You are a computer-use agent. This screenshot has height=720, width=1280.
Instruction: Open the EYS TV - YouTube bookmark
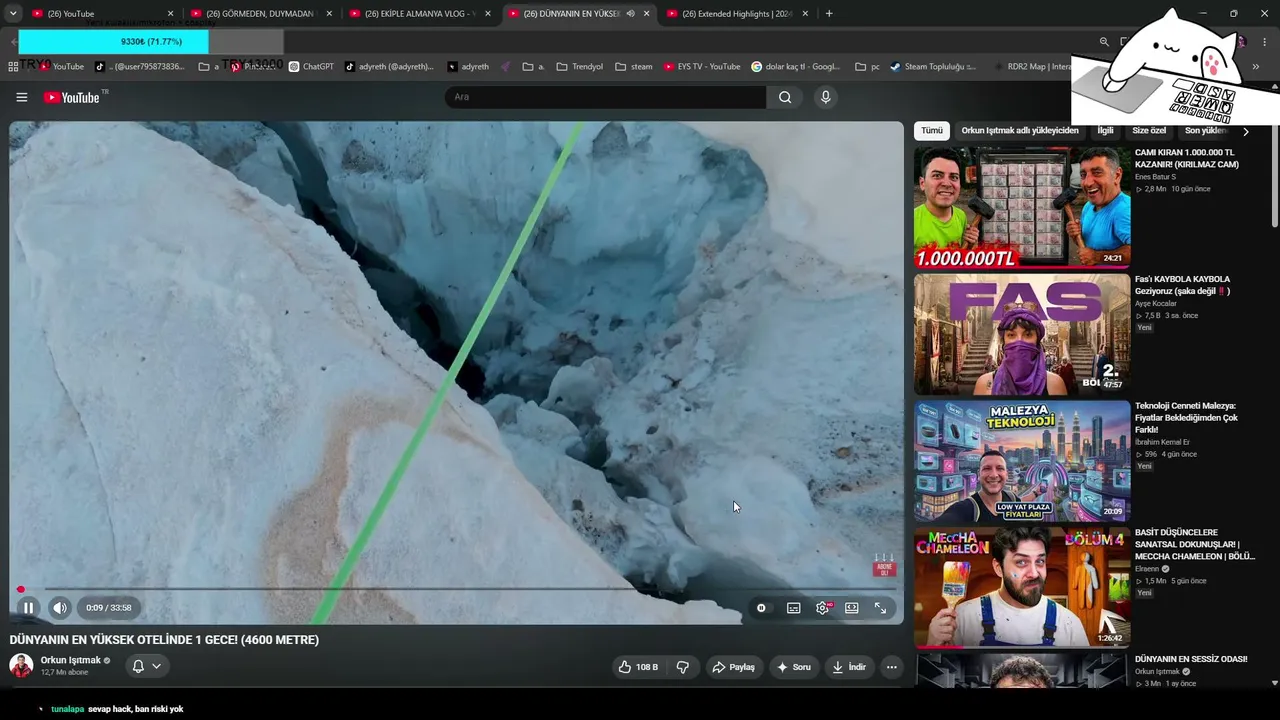tap(702, 67)
